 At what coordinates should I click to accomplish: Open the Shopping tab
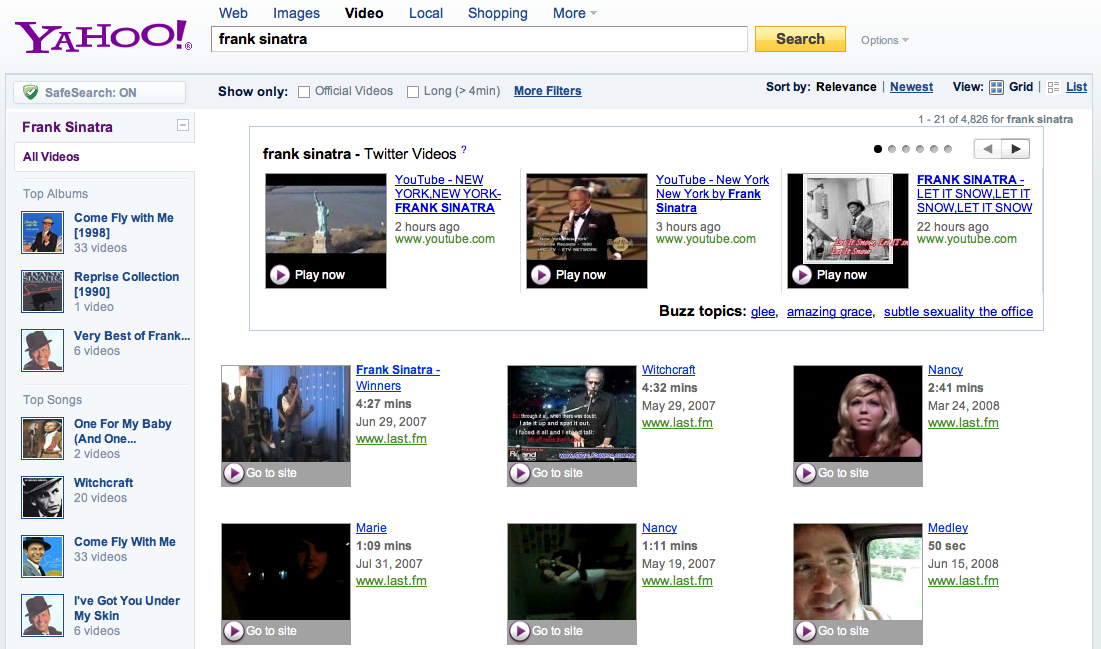(497, 13)
